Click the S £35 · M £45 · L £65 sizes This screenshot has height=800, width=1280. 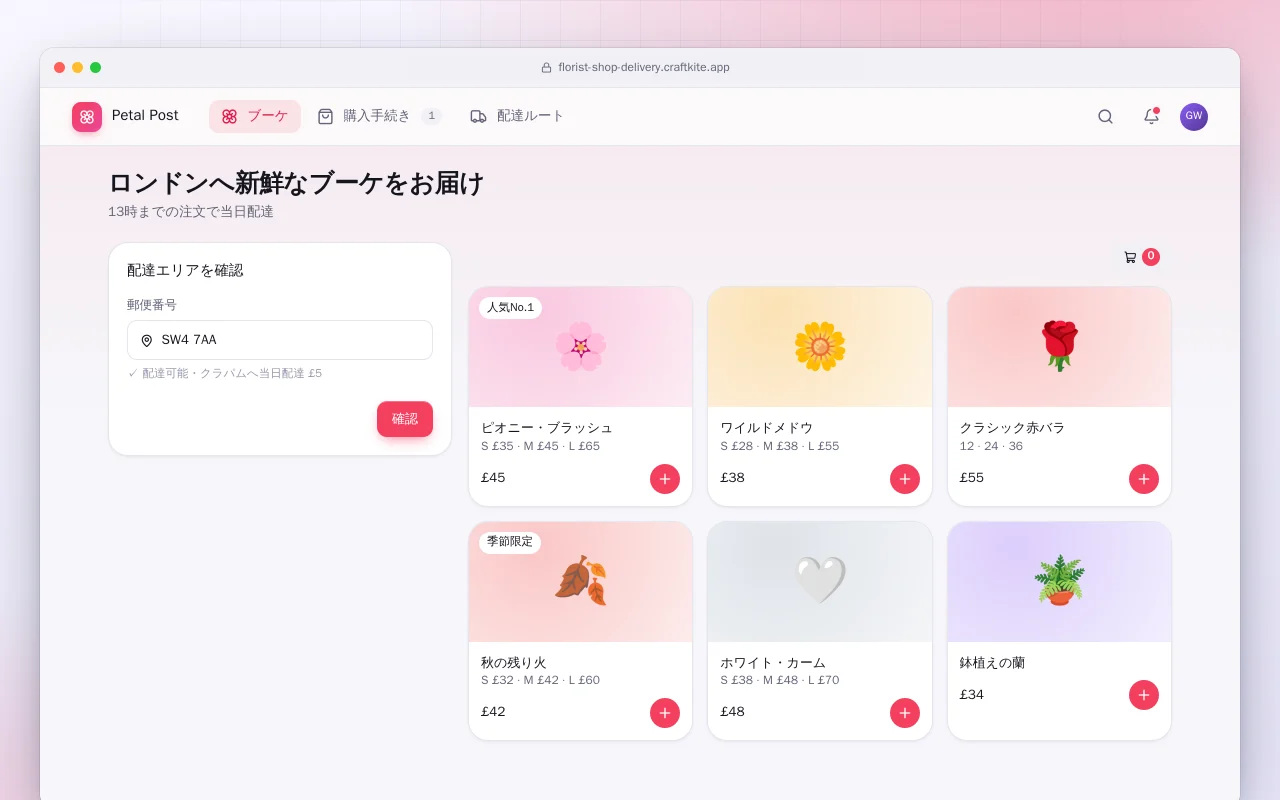540,446
